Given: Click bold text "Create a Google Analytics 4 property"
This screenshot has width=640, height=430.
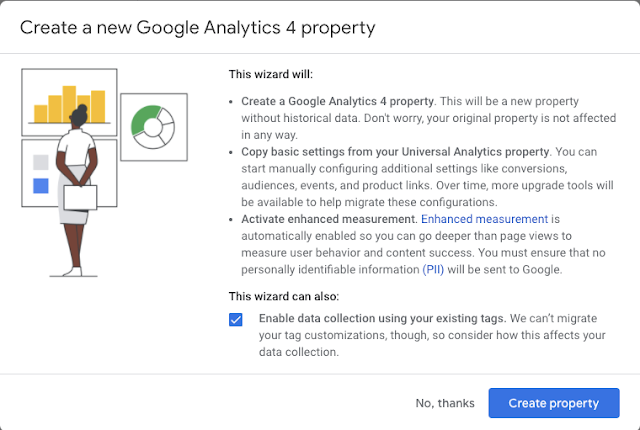Looking at the screenshot, I should tap(334, 102).
